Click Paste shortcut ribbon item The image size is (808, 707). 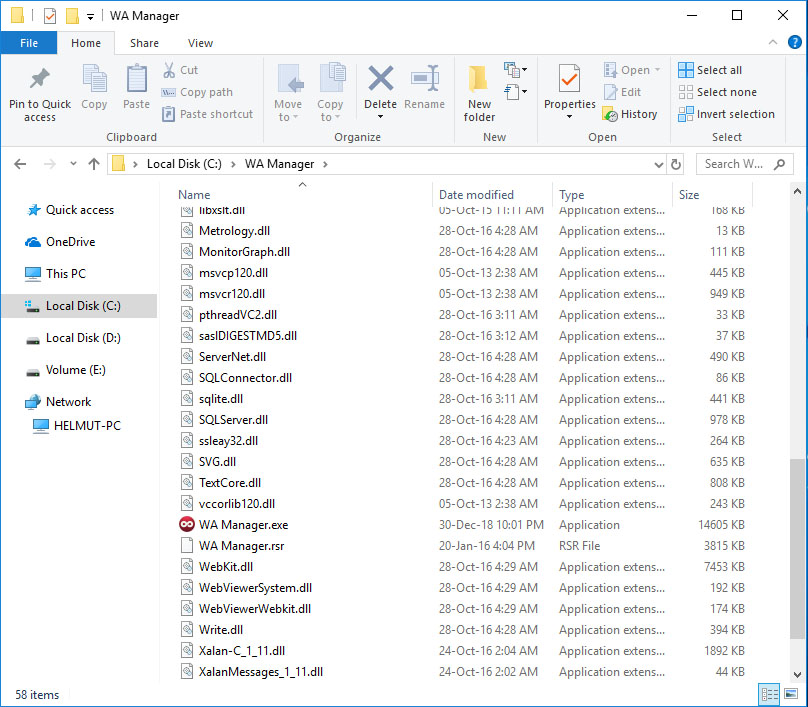(x=207, y=114)
